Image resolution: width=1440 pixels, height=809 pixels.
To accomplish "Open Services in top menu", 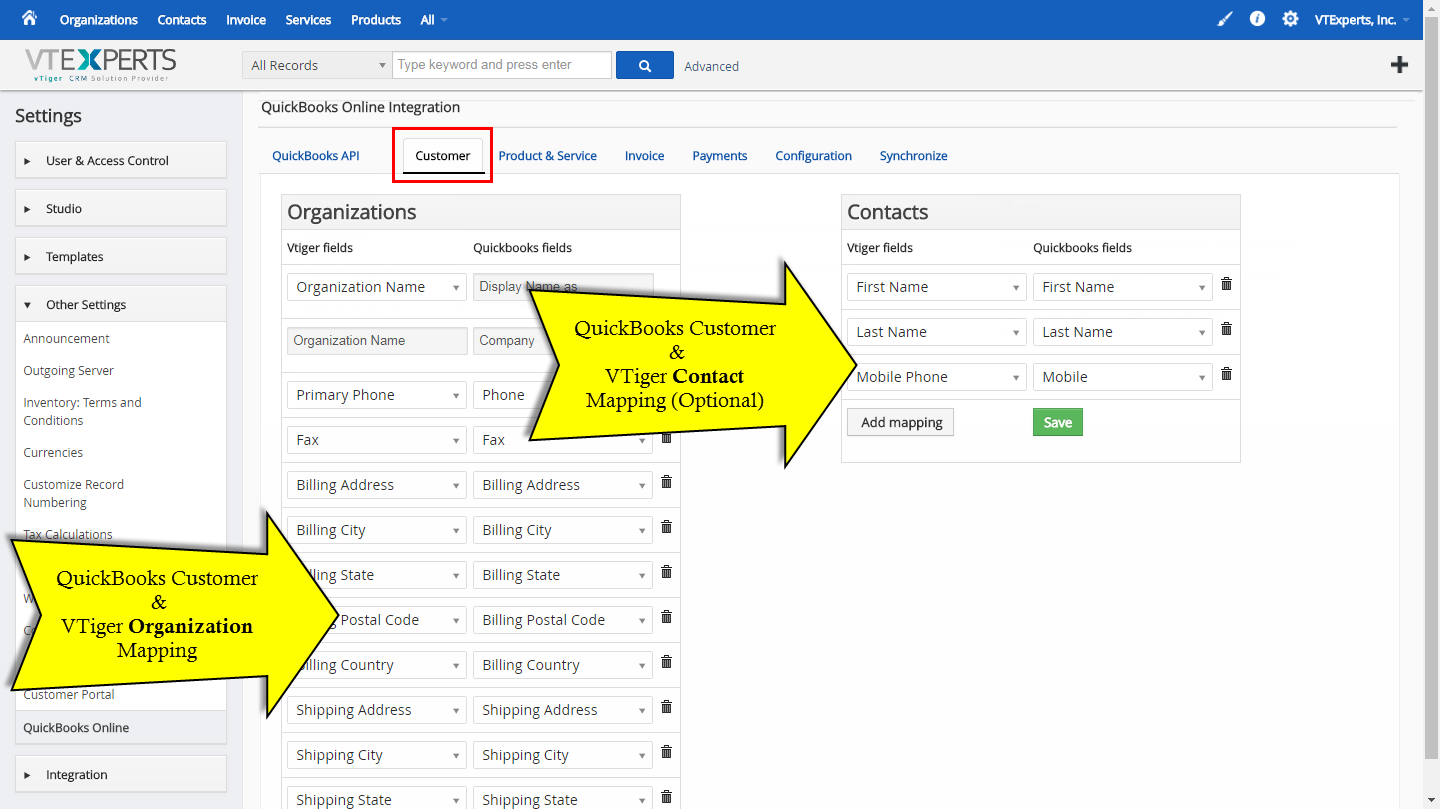I will 308,20.
